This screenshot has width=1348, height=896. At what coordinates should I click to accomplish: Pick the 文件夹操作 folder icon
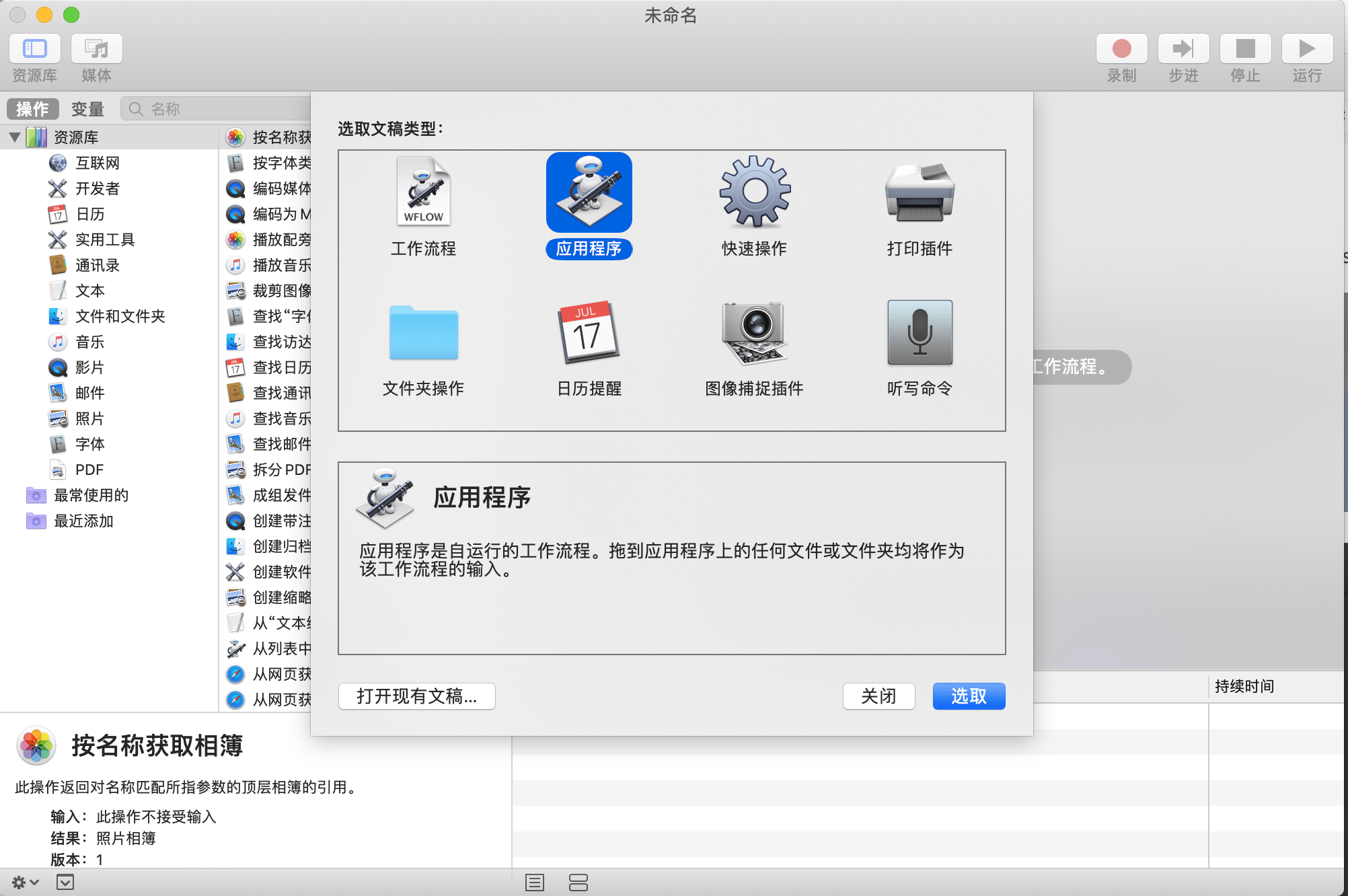tap(423, 332)
